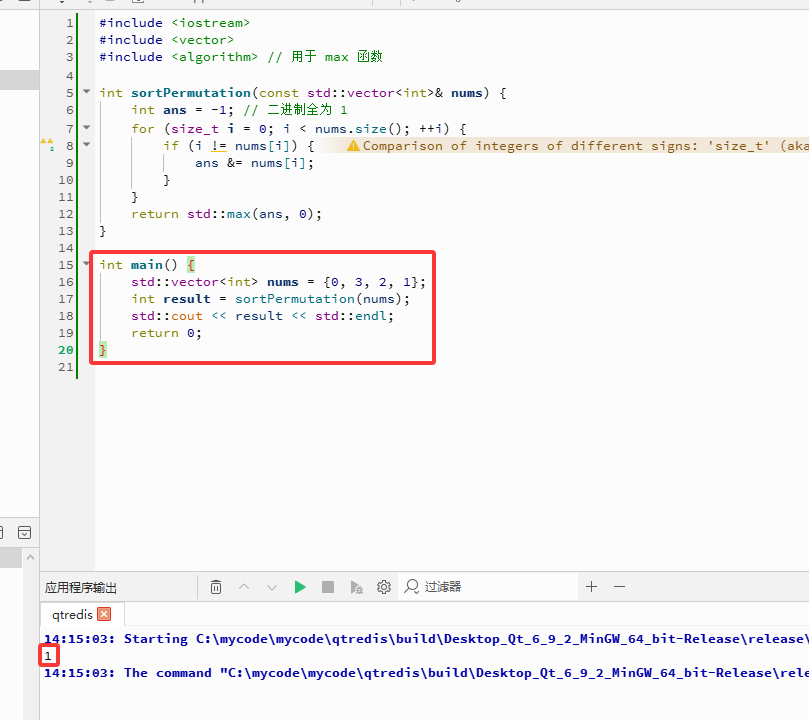Click 'int ans = -1;' on line 6
Image resolution: width=809 pixels, height=720 pixels.
coord(183,110)
